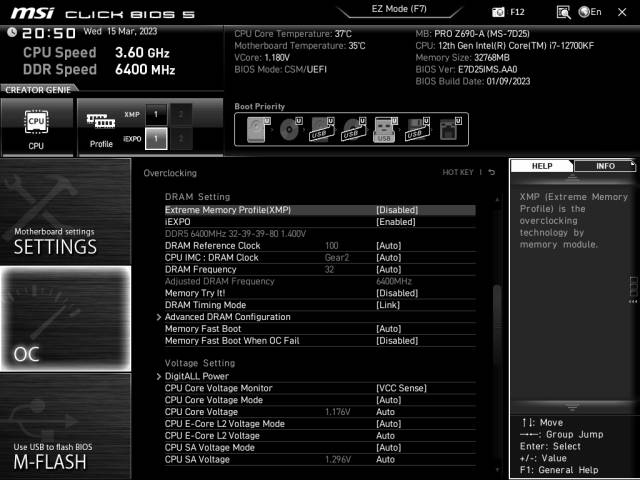Select the network boot device icon

click(449, 129)
